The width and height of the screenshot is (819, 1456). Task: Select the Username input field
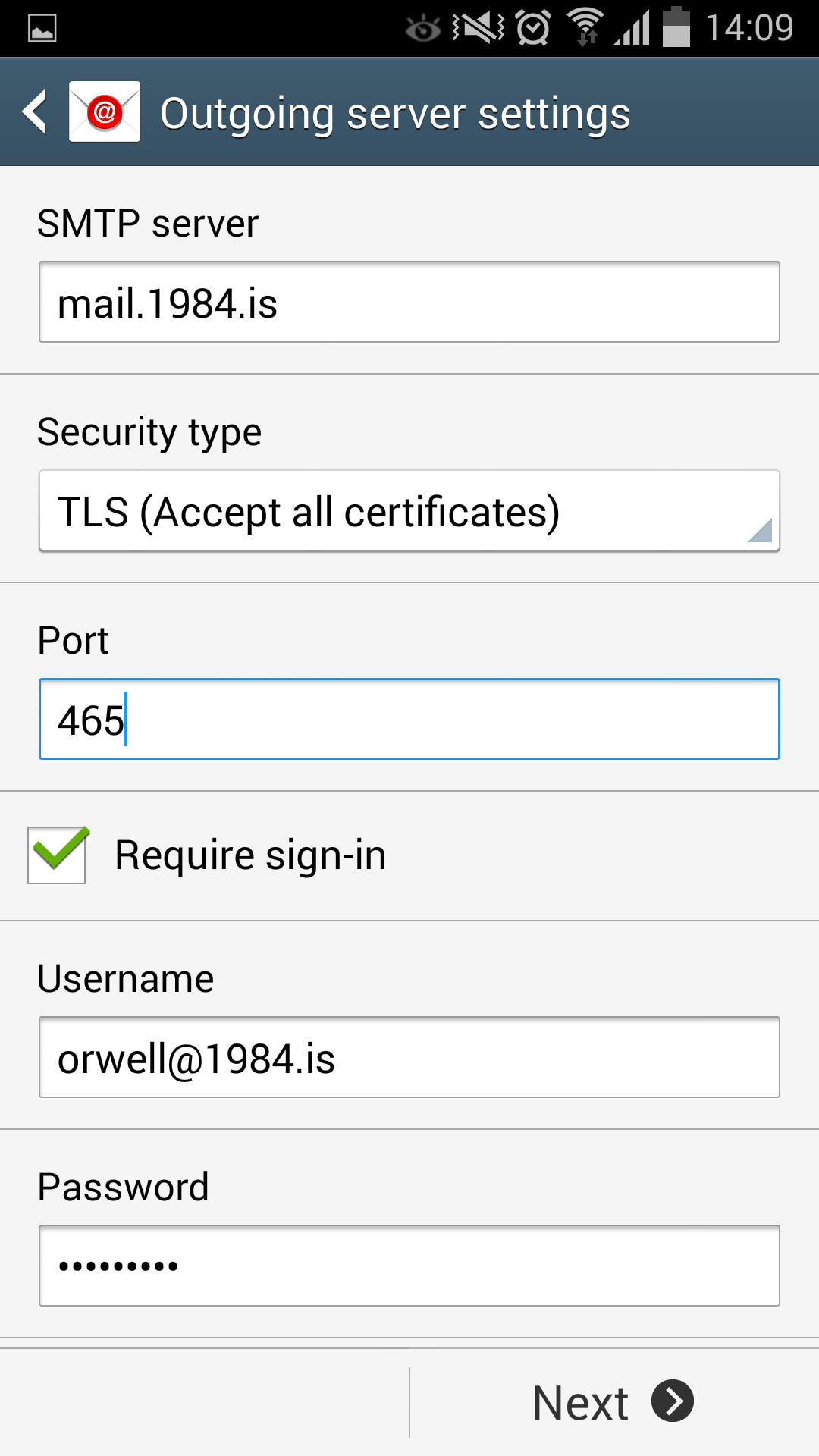pyautogui.click(x=409, y=1057)
